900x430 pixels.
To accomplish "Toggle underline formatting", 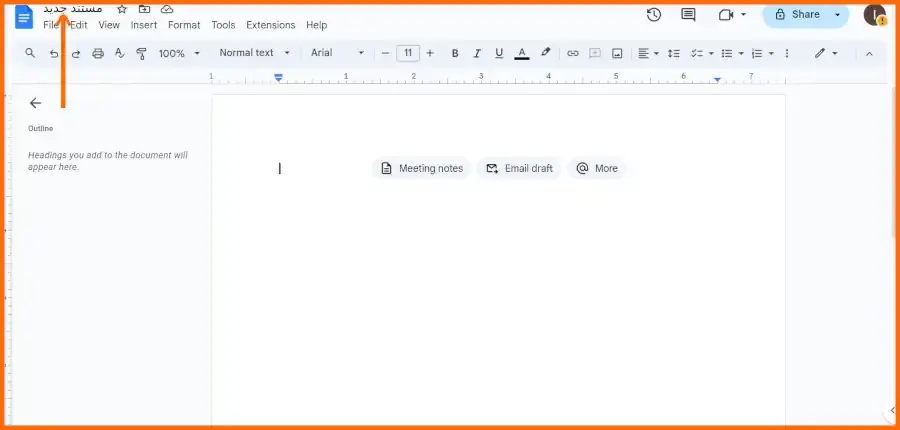I will [499, 53].
